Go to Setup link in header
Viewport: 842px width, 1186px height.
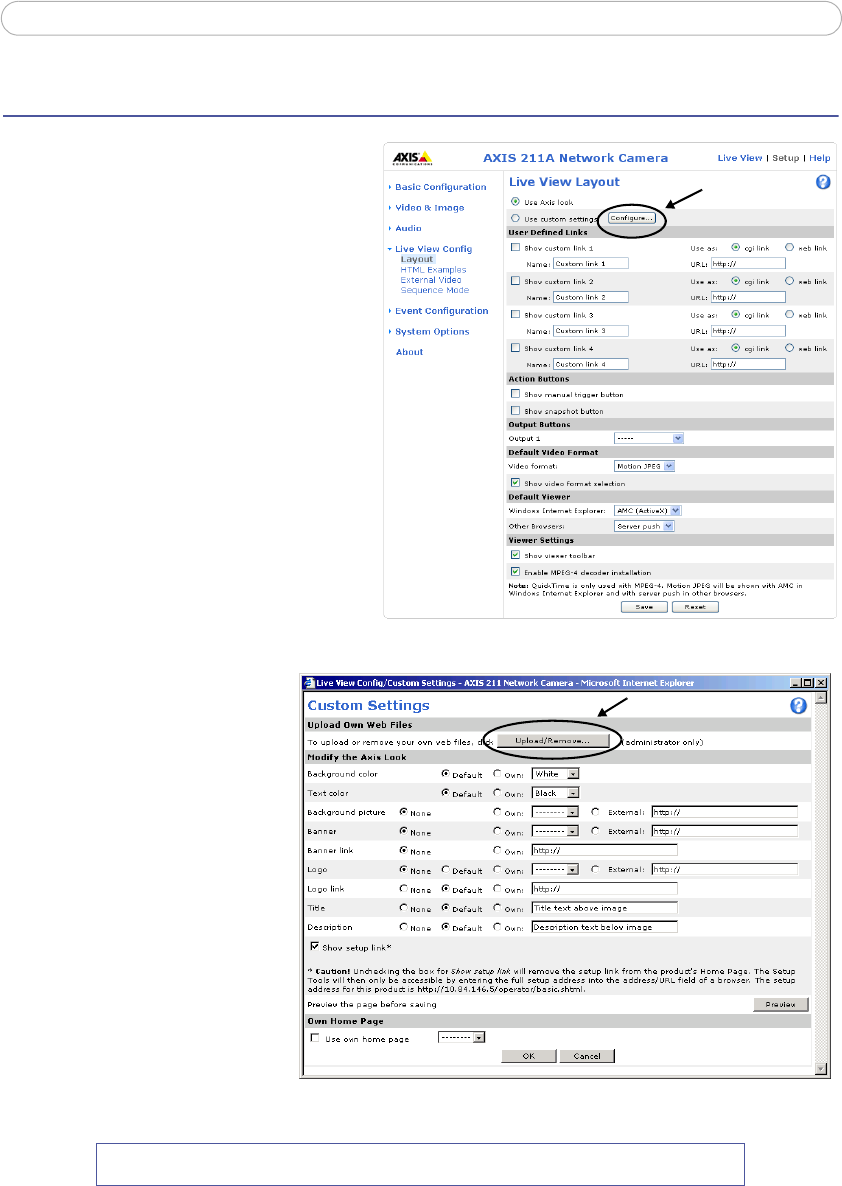785,158
